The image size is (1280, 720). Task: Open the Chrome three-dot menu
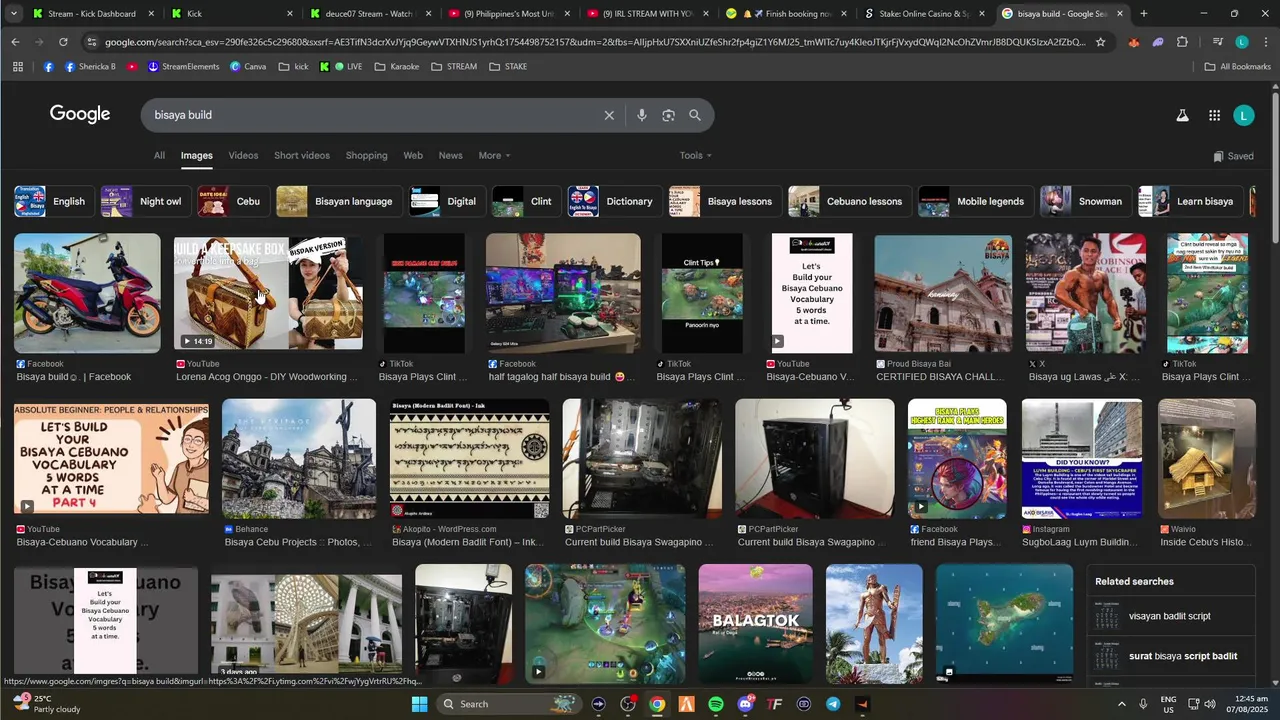pos(1264,42)
